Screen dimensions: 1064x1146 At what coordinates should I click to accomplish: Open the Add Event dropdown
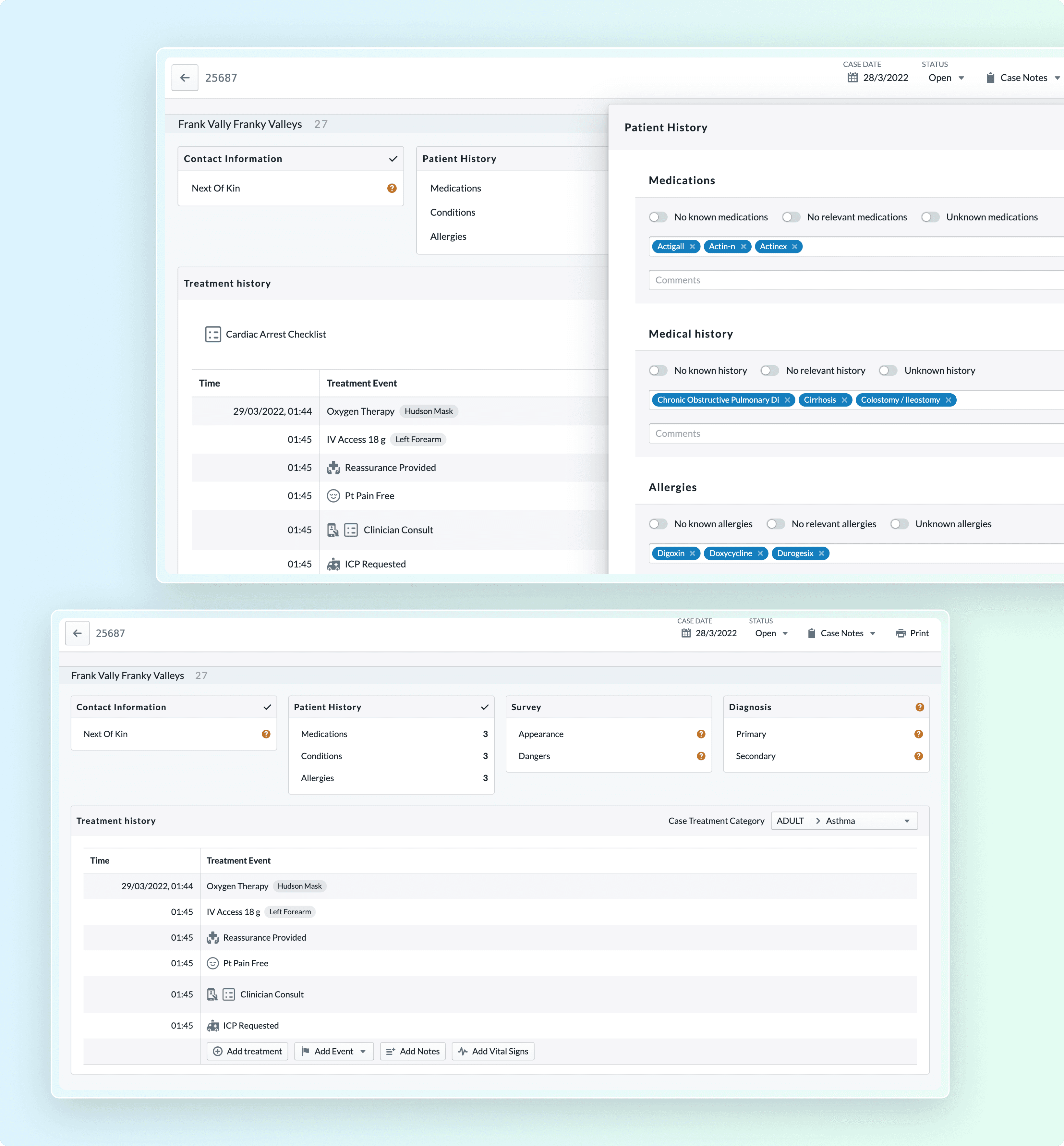[334, 1052]
